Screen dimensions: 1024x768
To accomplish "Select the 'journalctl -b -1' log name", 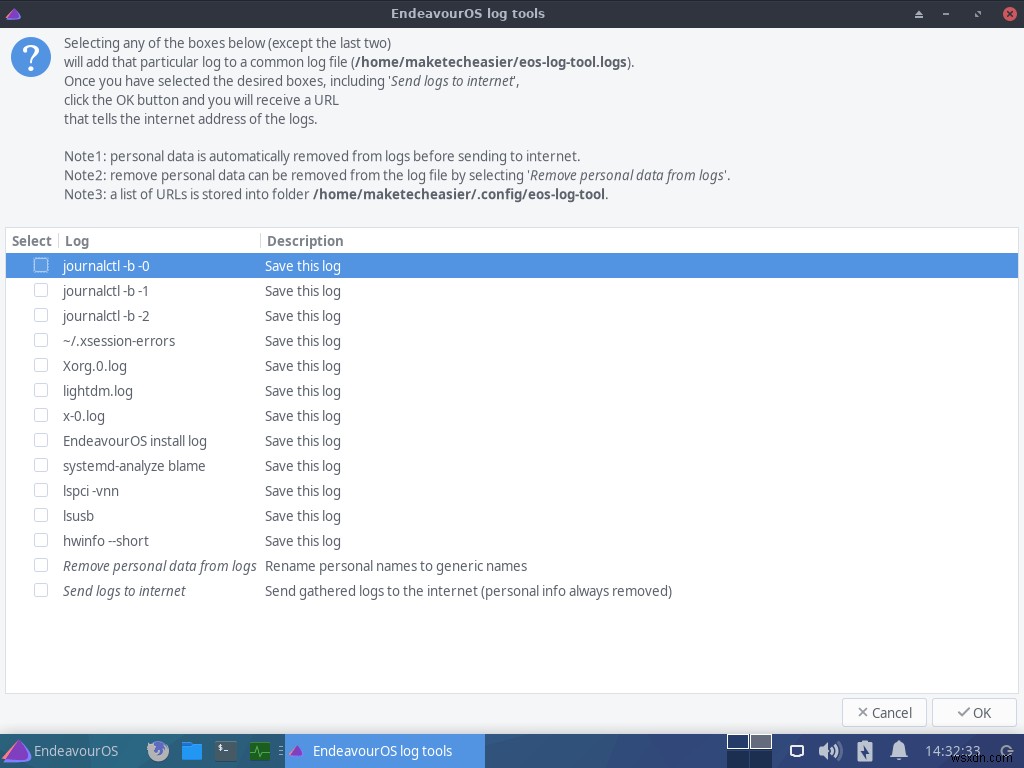I will [106, 291].
